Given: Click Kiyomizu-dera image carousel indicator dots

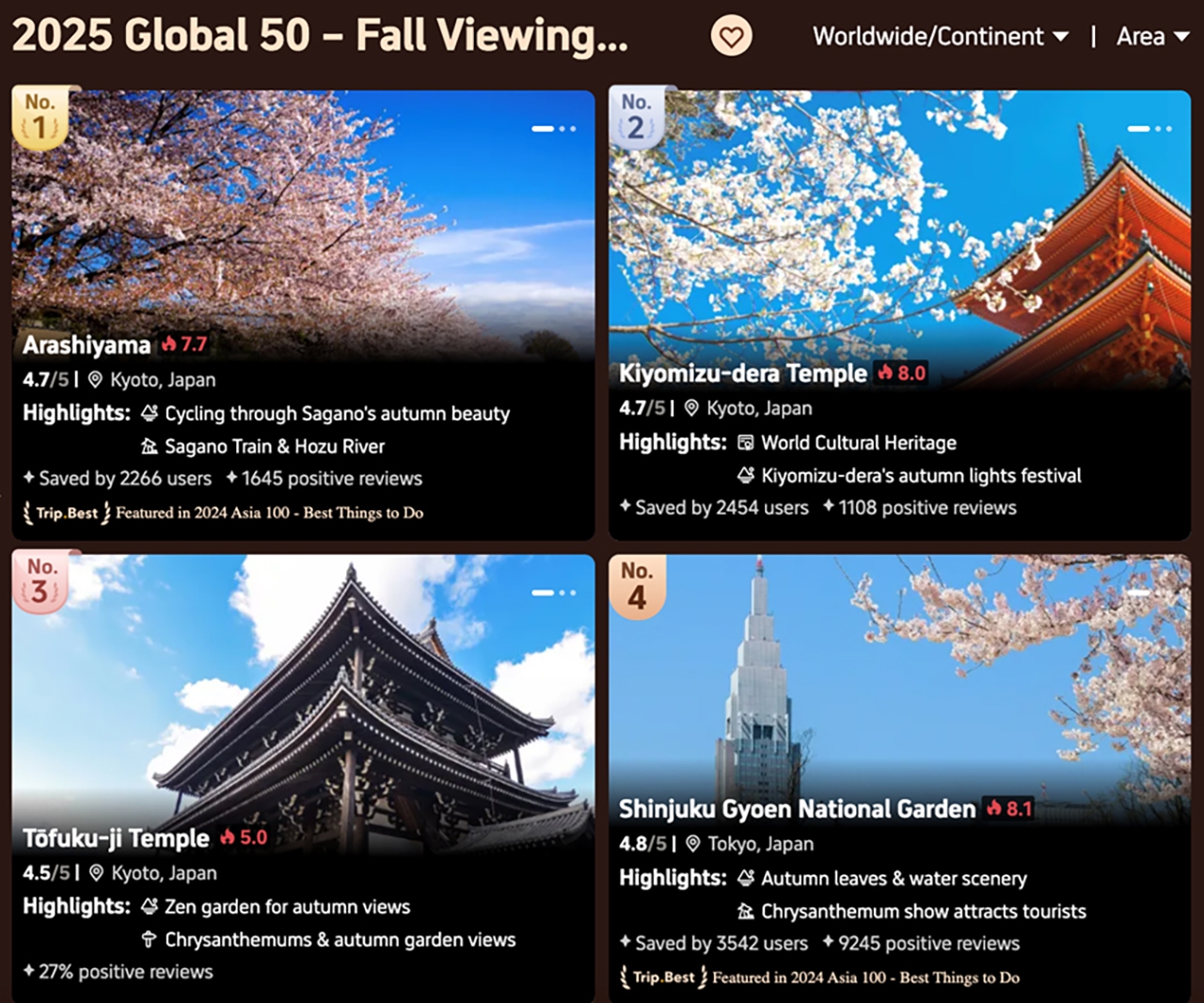Looking at the screenshot, I should (x=1149, y=129).
